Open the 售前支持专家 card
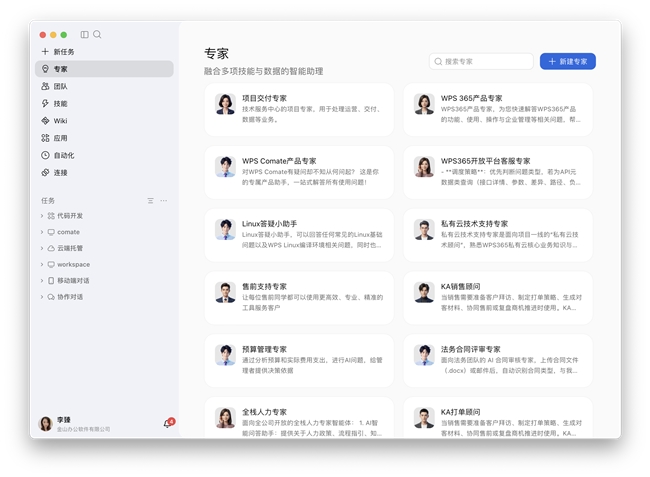This screenshot has height=477, width=650. (x=299, y=298)
